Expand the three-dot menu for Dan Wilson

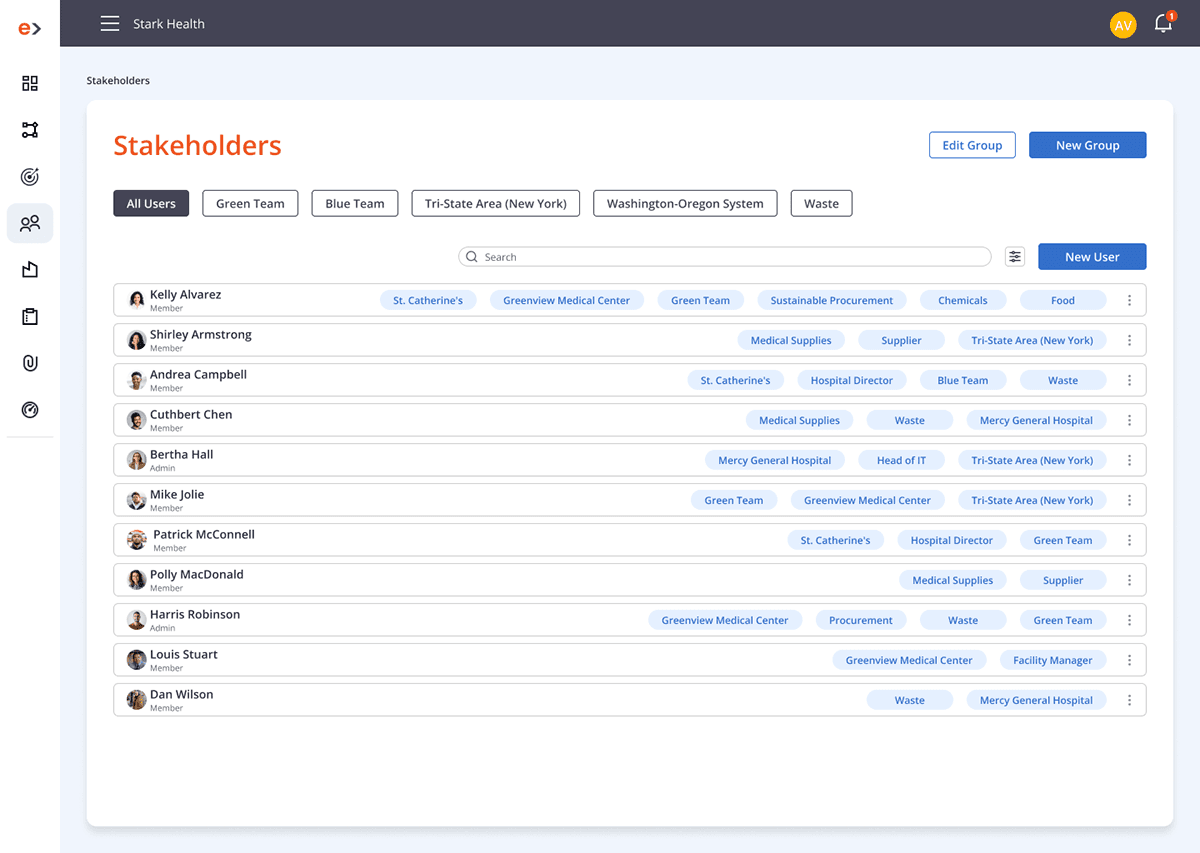pos(1129,700)
